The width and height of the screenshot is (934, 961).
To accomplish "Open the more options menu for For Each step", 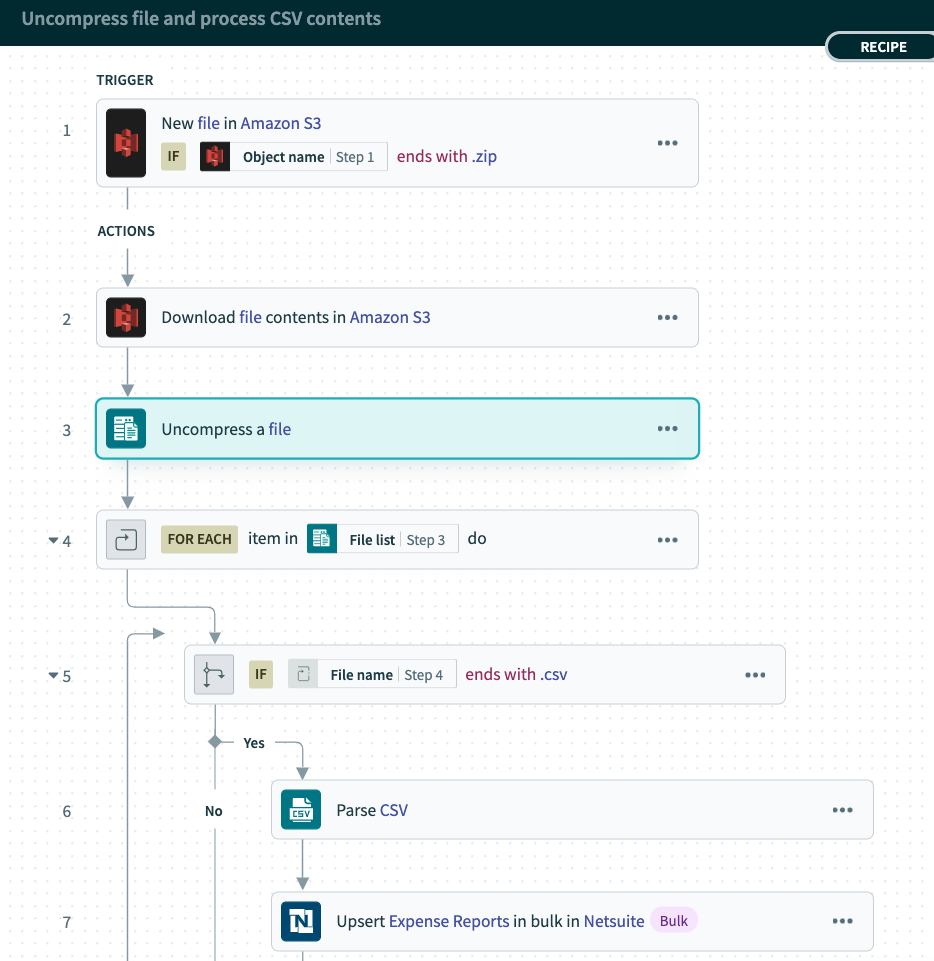I will (x=667, y=540).
